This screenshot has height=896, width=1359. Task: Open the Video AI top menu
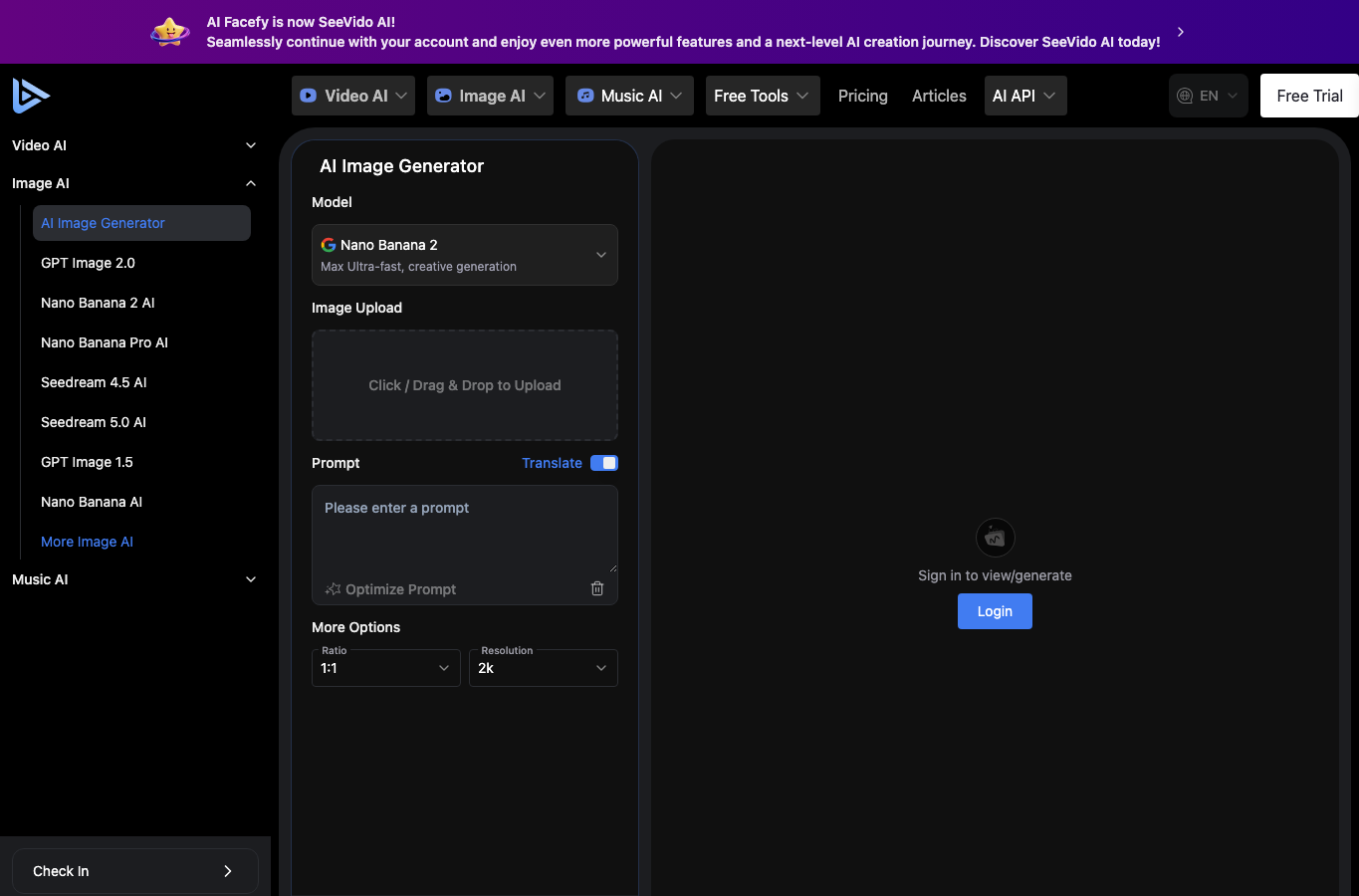click(353, 96)
